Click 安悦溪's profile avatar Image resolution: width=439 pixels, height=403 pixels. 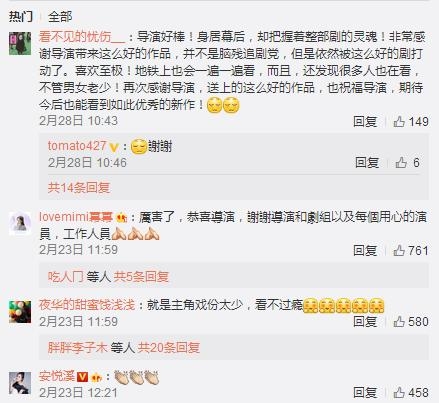[x=20, y=383]
